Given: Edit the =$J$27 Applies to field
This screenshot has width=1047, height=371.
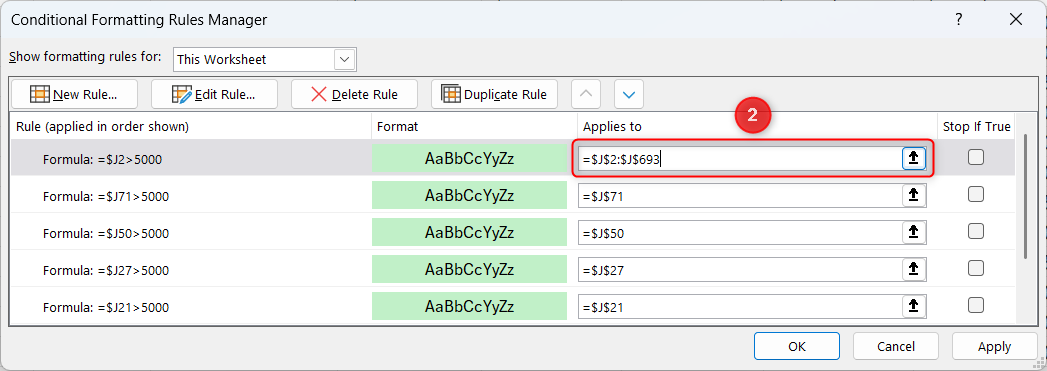Looking at the screenshot, I should (x=740, y=270).
